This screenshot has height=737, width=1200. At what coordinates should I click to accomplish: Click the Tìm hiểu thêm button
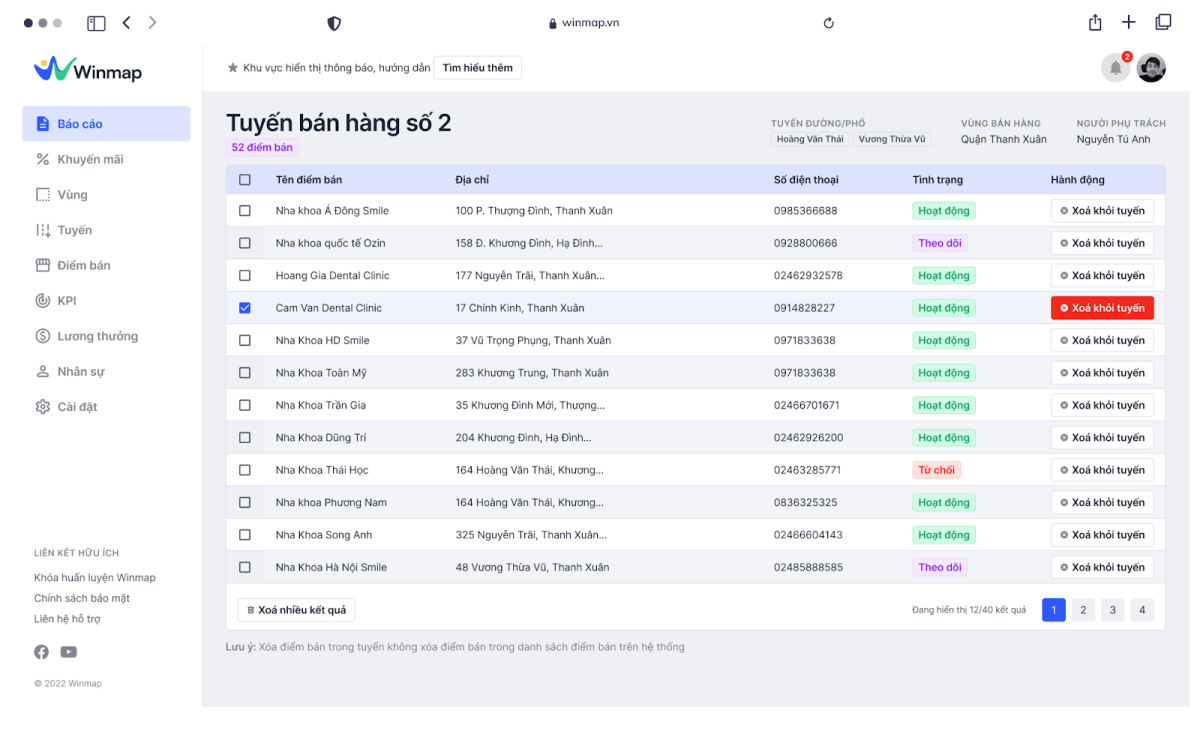[x=477, y=68]
